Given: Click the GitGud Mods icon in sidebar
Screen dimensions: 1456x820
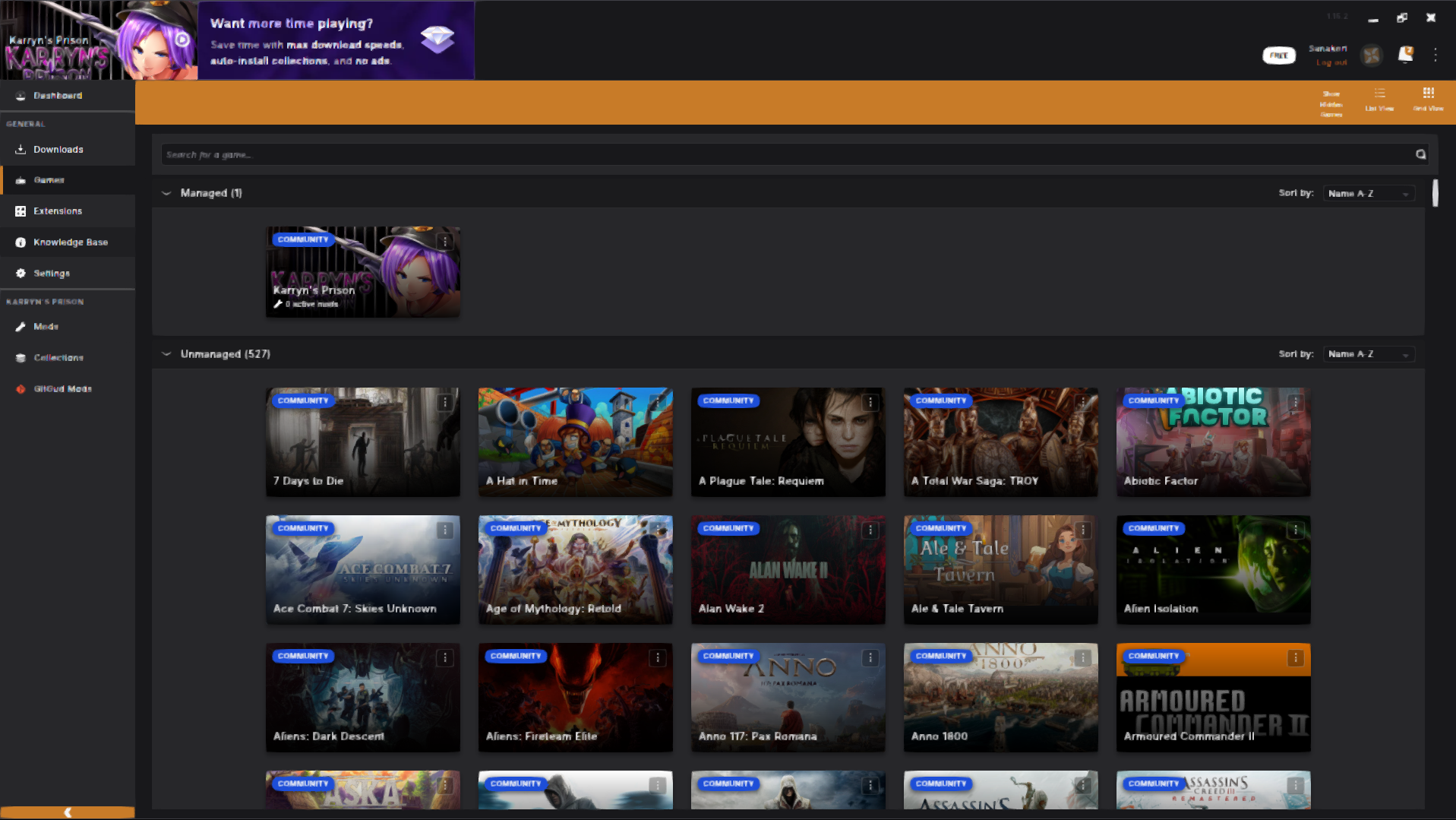Looking at the screenshot, I should pyautogui.click(x=21, y=389).
